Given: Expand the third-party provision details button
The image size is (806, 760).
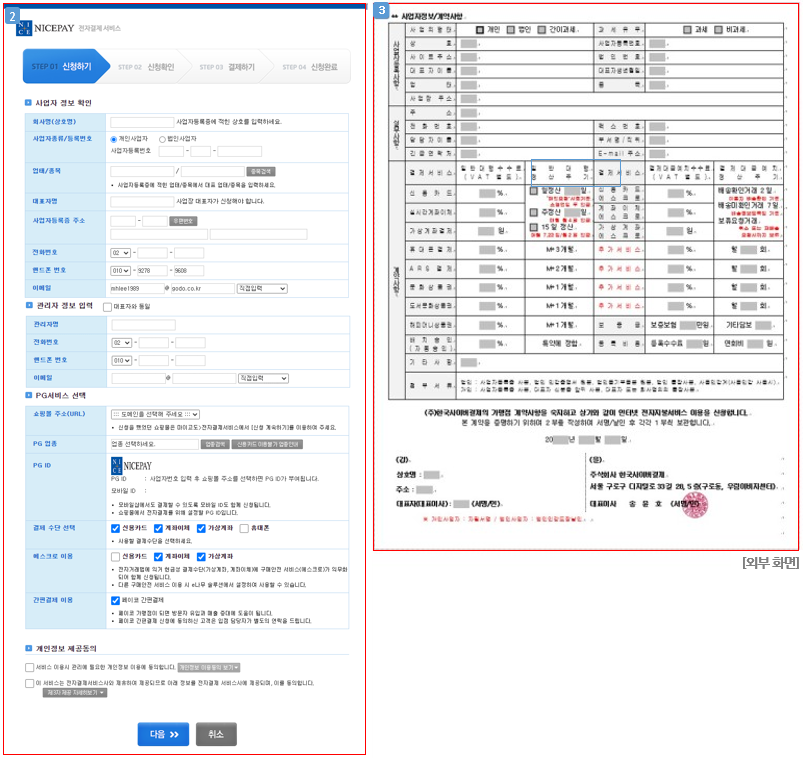Looking at the screenshot, I should click(75, 693).
